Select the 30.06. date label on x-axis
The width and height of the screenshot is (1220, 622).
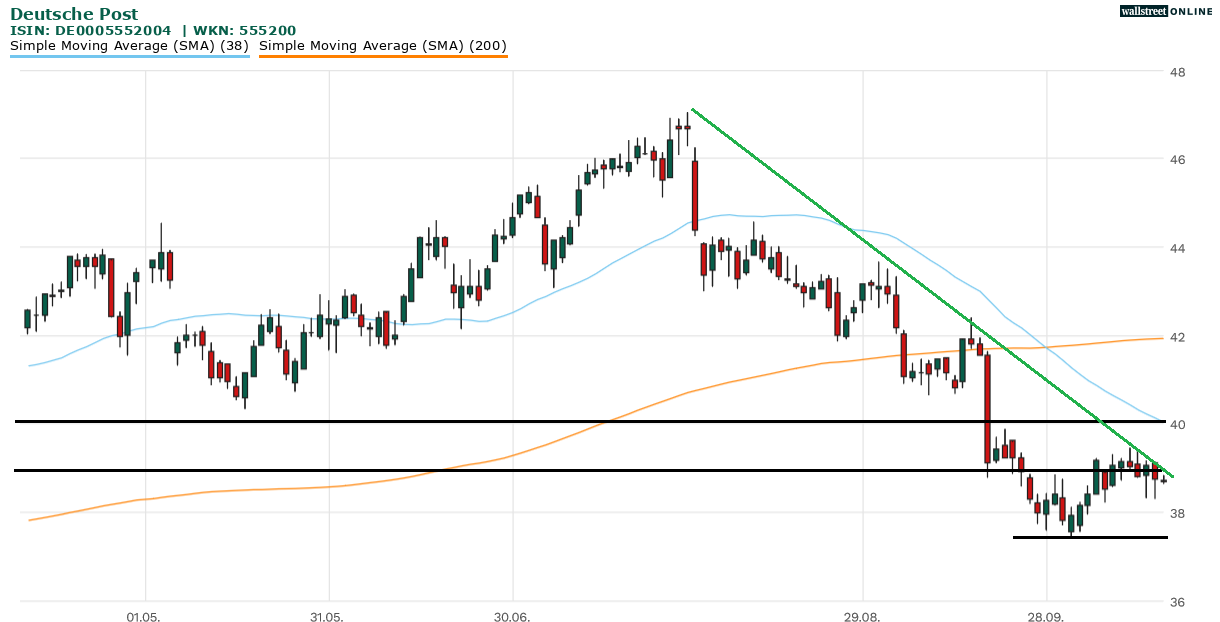[512, 616]
